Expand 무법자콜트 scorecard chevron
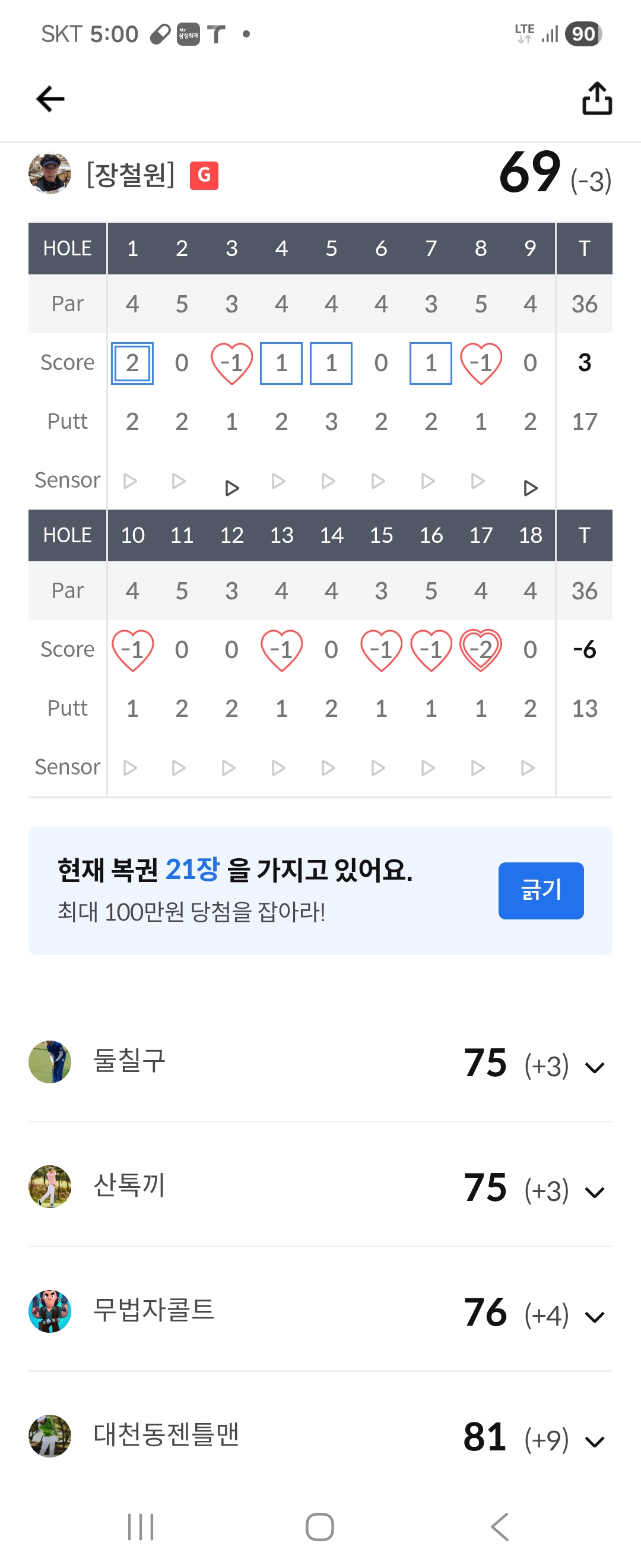The image size is (641, 1568). 594,1317
